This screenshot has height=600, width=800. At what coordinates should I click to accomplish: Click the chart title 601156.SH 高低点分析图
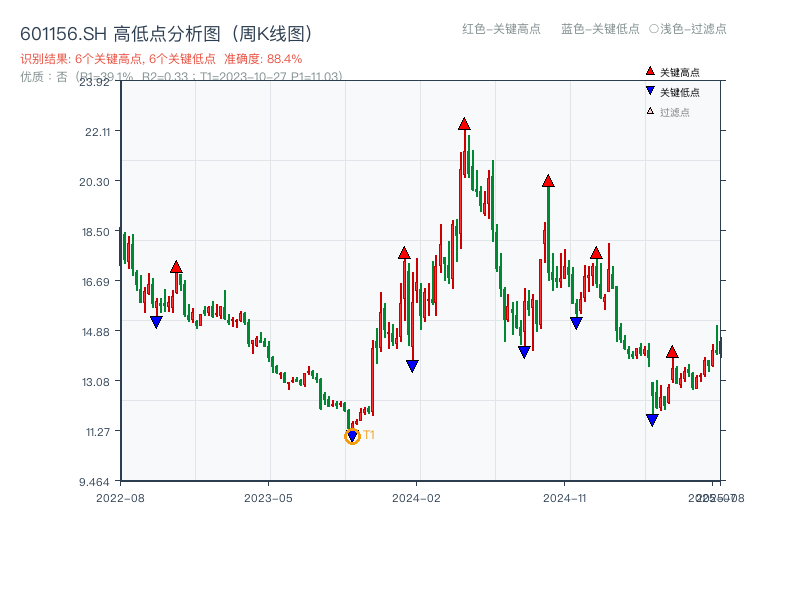click(122, 31)
